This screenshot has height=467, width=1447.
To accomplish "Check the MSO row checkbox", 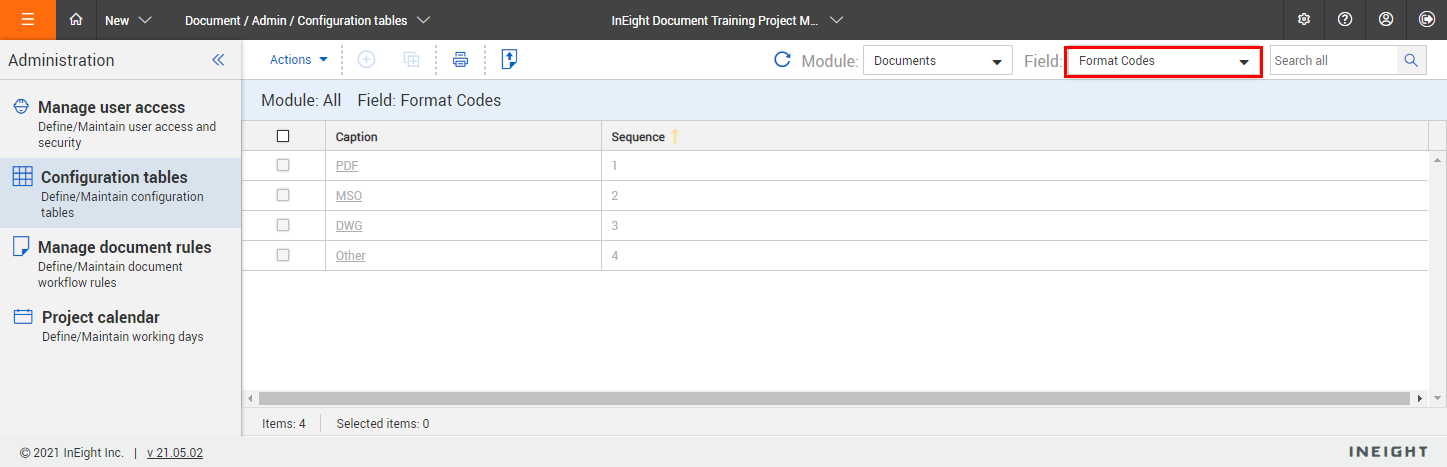I will pos(283,195).
